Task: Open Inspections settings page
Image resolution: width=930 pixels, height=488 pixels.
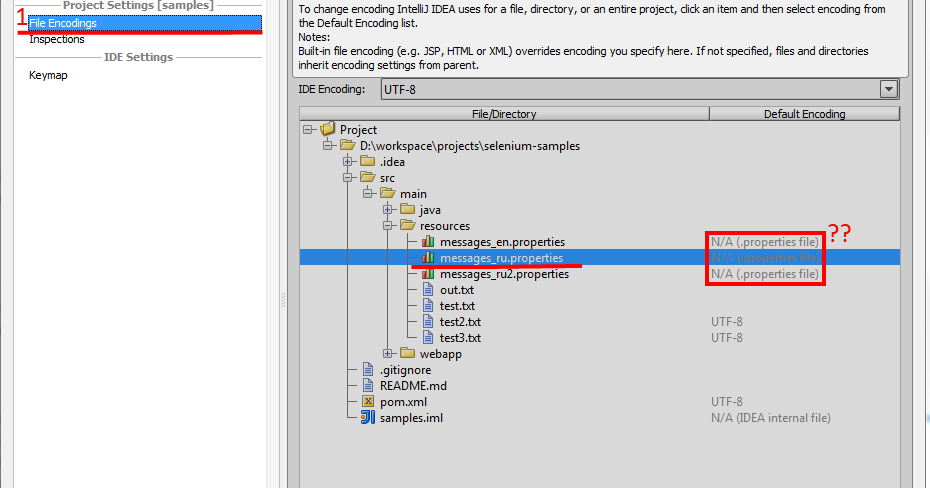Action: (57, 39)
